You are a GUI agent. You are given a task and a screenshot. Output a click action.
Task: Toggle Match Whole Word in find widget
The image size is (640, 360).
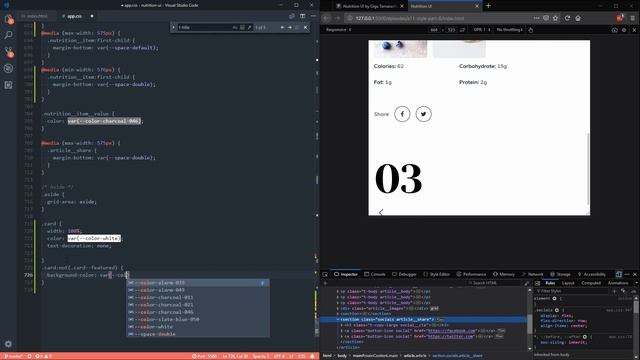click(242, 27)
